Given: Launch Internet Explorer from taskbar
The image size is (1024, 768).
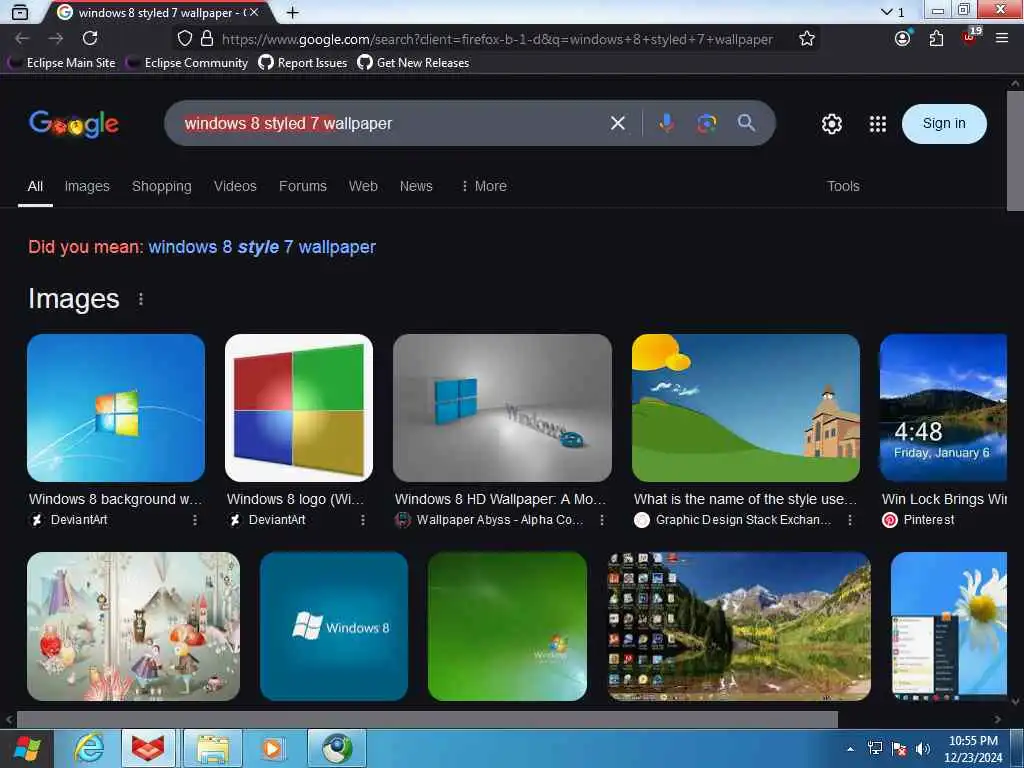Looking at the screenshot, I should (x=89, y=748).
